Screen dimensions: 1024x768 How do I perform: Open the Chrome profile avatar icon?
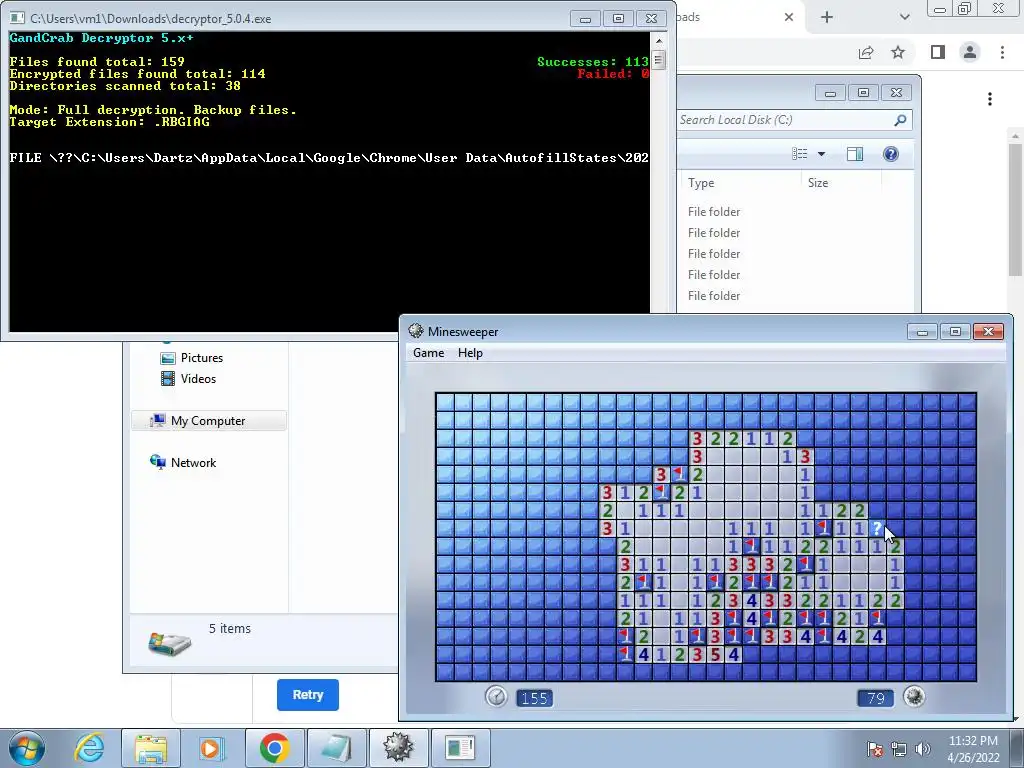(970, 52)
